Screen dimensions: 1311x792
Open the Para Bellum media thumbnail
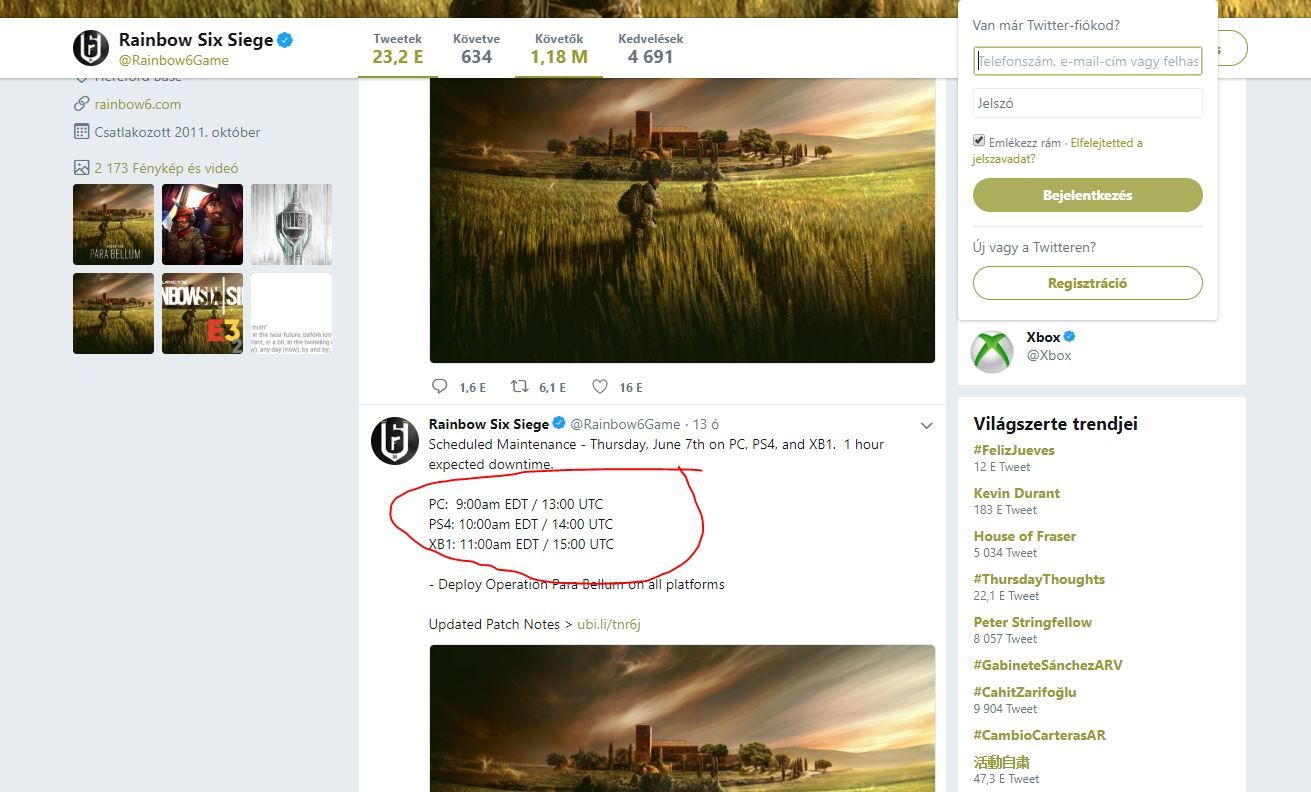click(x=113, y=224)
